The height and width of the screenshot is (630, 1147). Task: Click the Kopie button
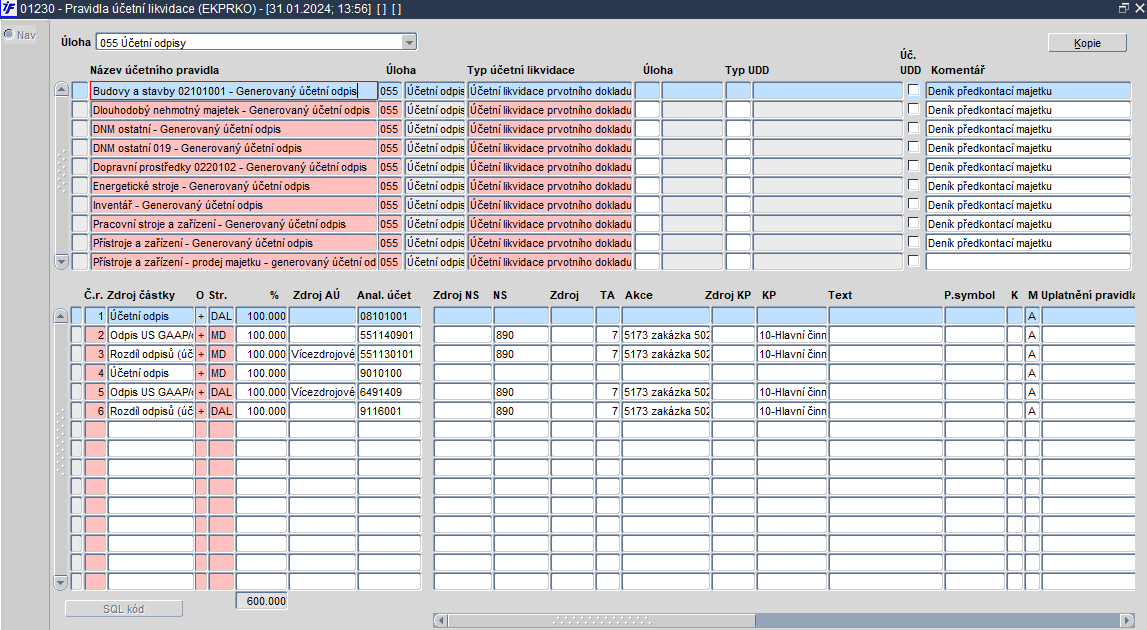tap(1087, 43)
